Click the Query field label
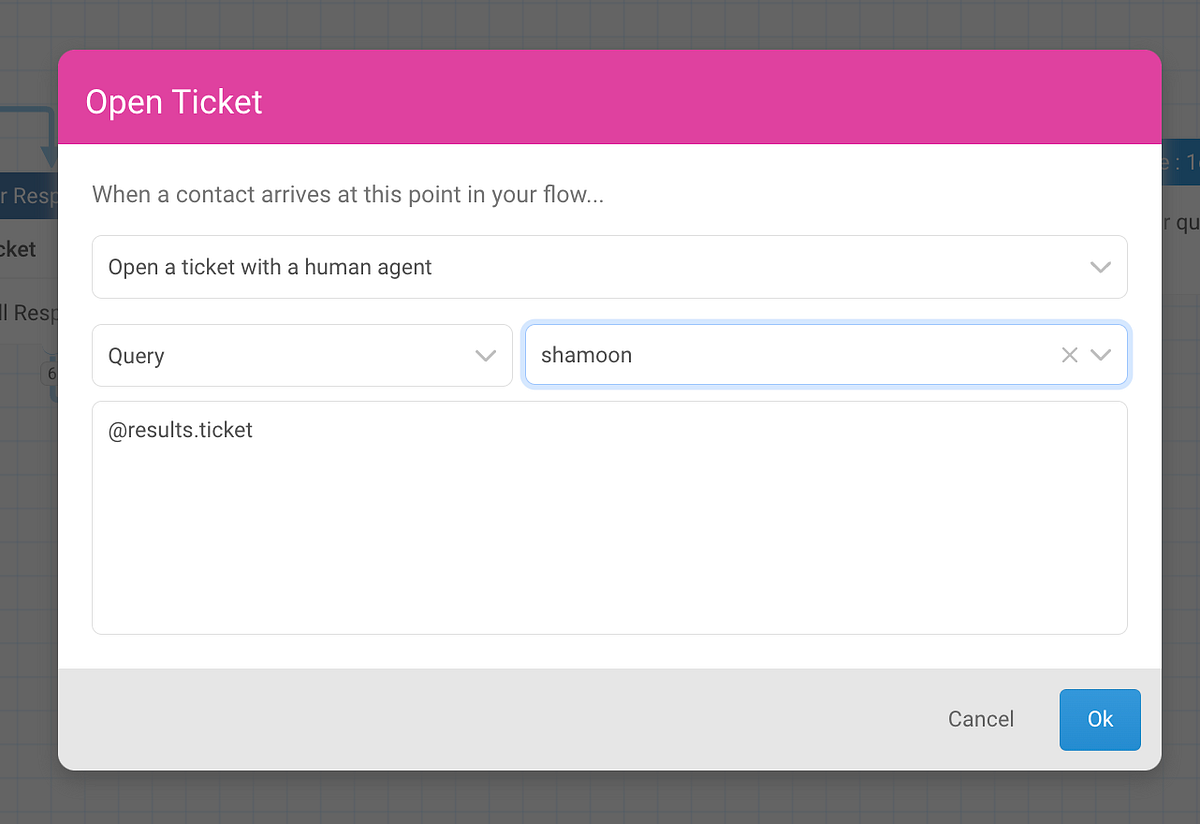This screenshot has width=1200, height=824. 136,355
